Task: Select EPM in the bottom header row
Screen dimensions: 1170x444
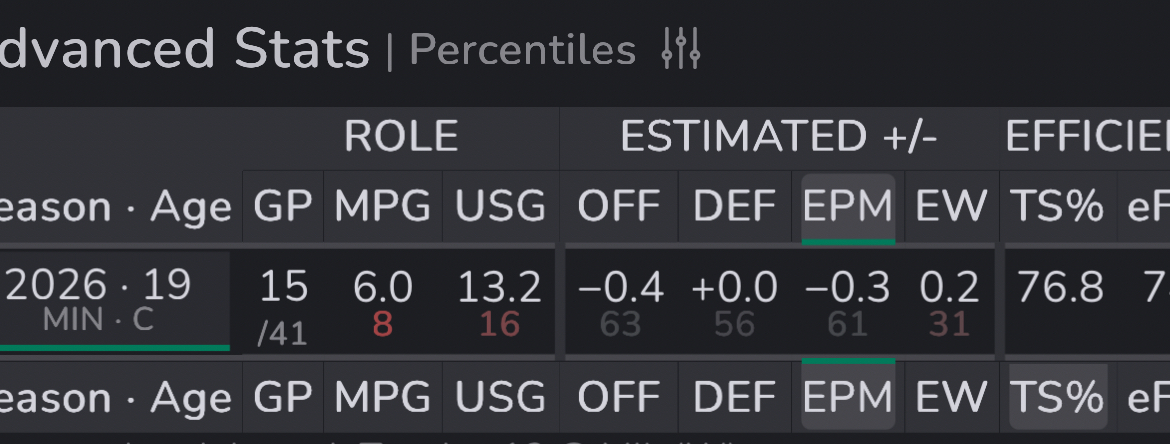Action: pos(848,397)
